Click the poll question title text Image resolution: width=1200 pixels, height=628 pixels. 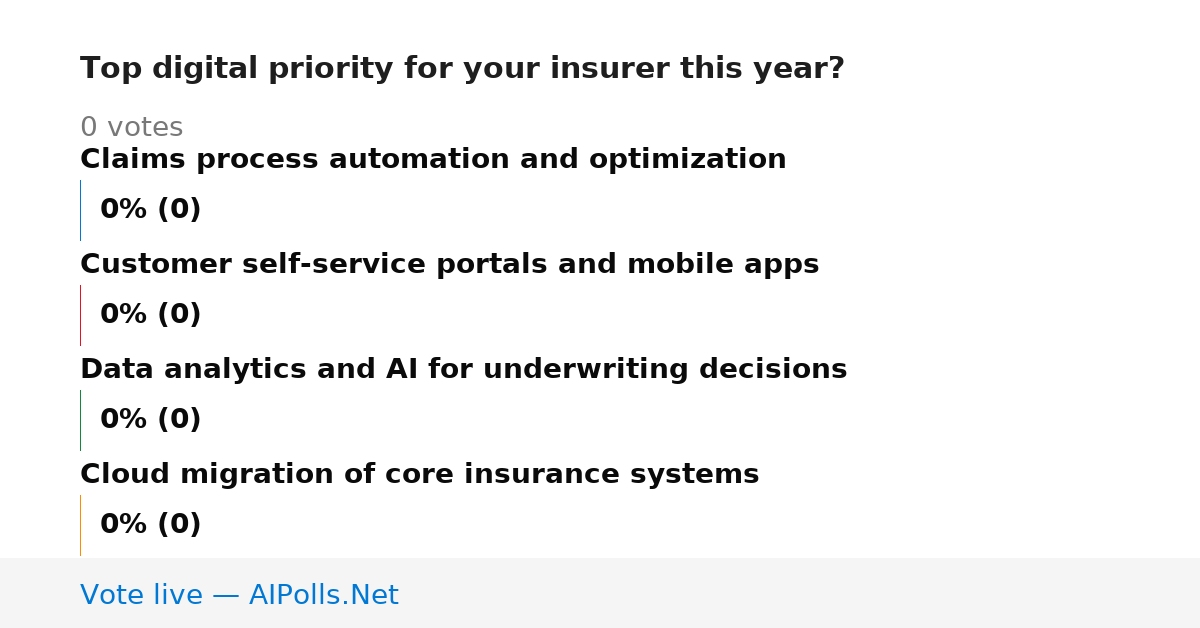(x=462, y=69)
